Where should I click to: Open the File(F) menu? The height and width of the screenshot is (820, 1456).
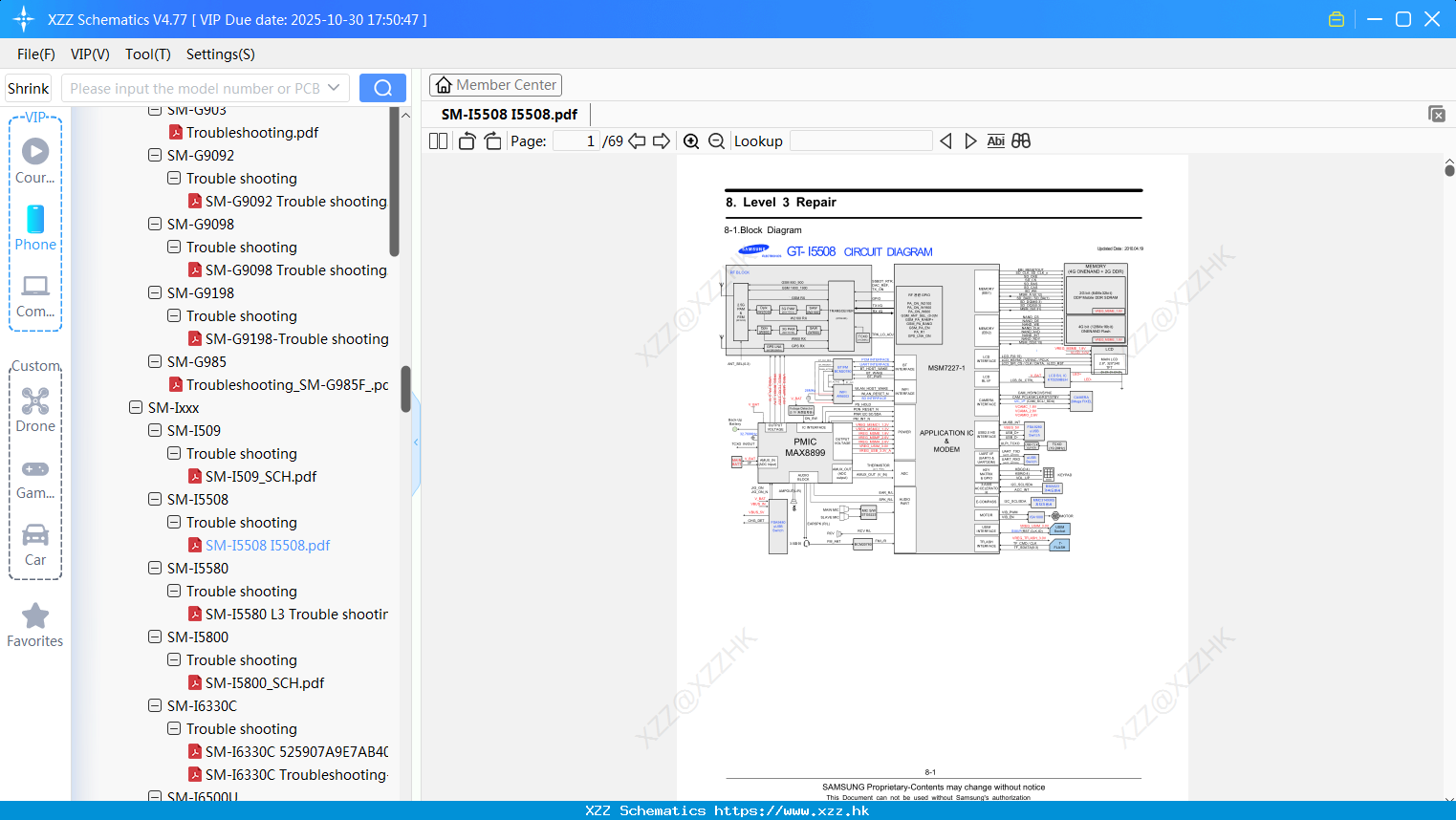36,54
